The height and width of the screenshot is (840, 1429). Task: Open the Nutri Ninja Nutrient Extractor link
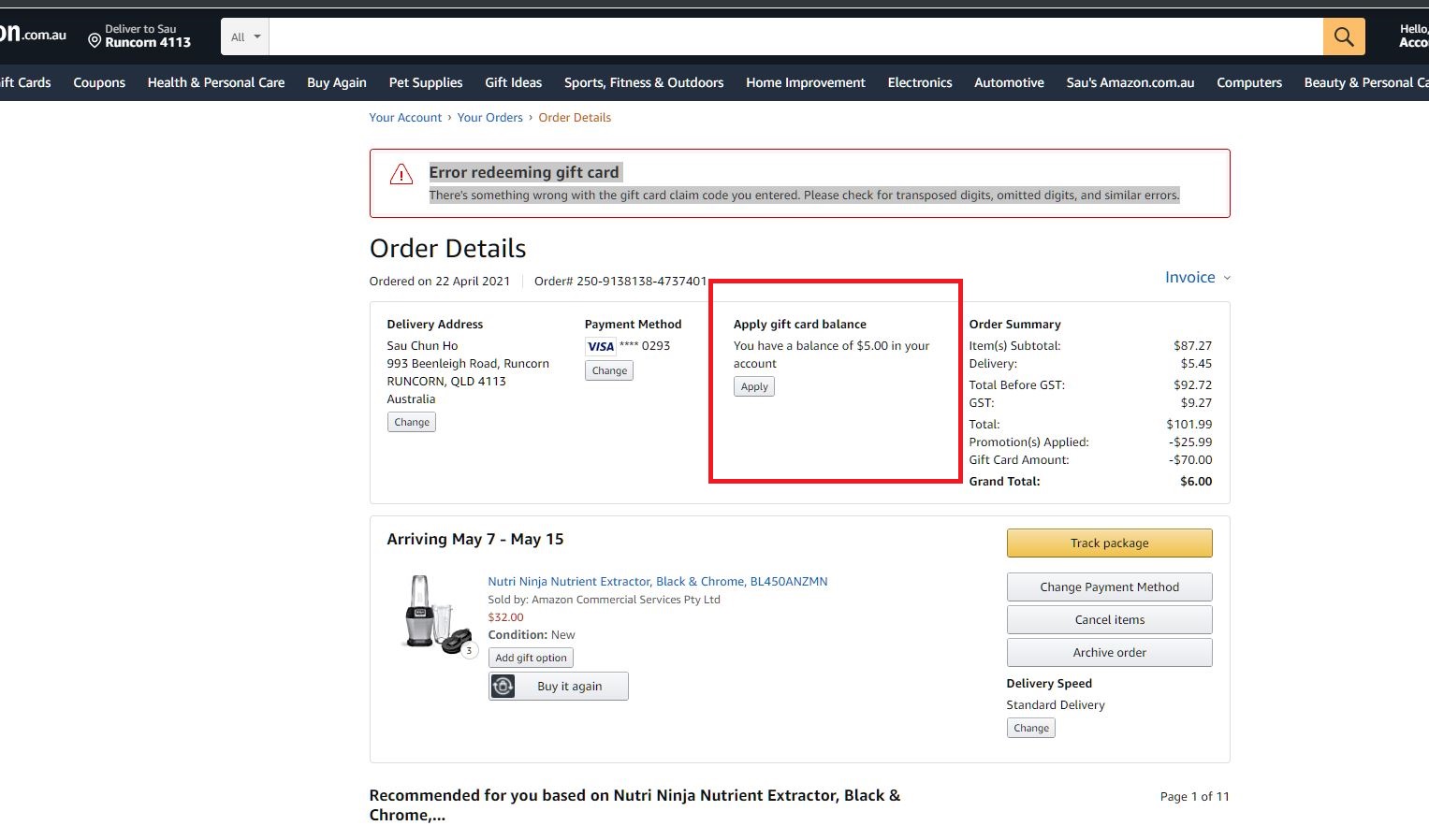tap(658, 582)
